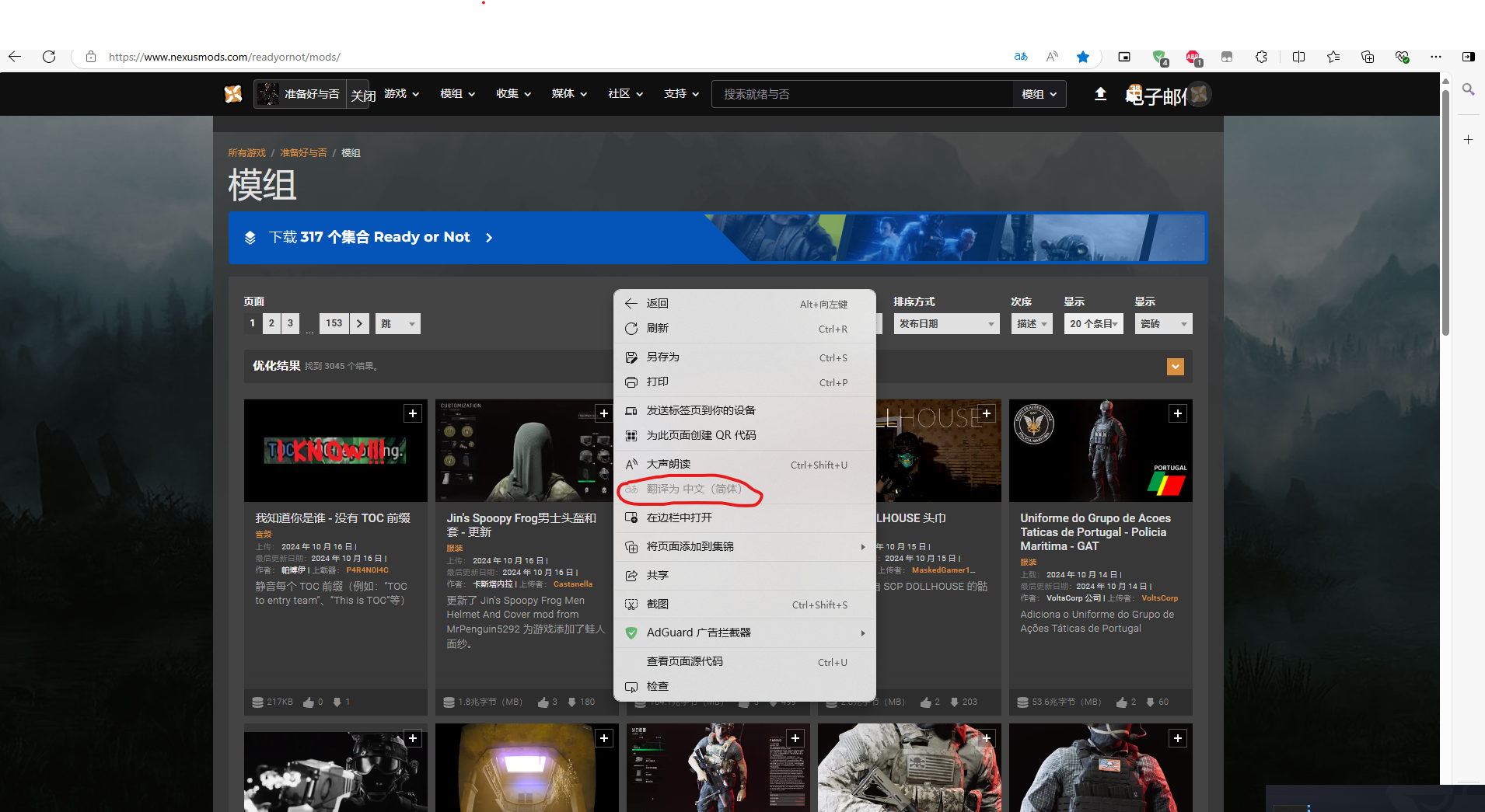Click the plus icon on the 我知道你是谁 mod card
Screen dimensions: 1485x812
[x=413, y=413]
